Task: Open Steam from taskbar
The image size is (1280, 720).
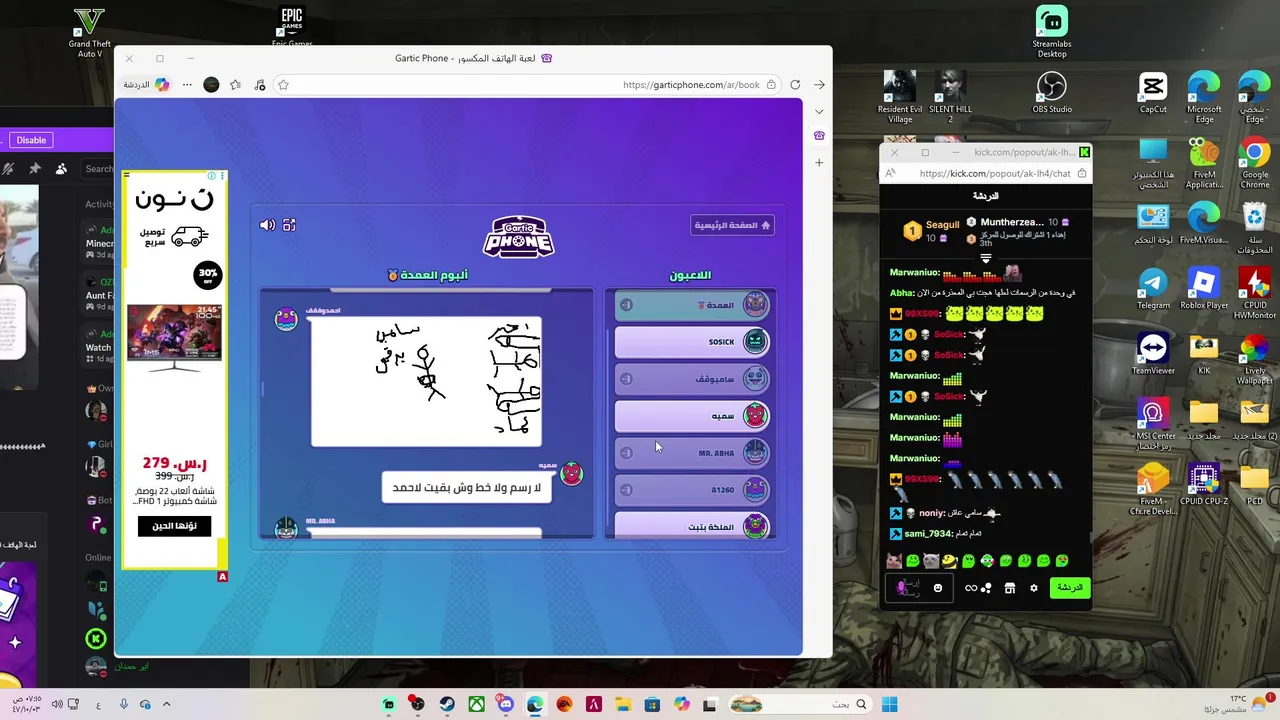Action: (447, 705)
